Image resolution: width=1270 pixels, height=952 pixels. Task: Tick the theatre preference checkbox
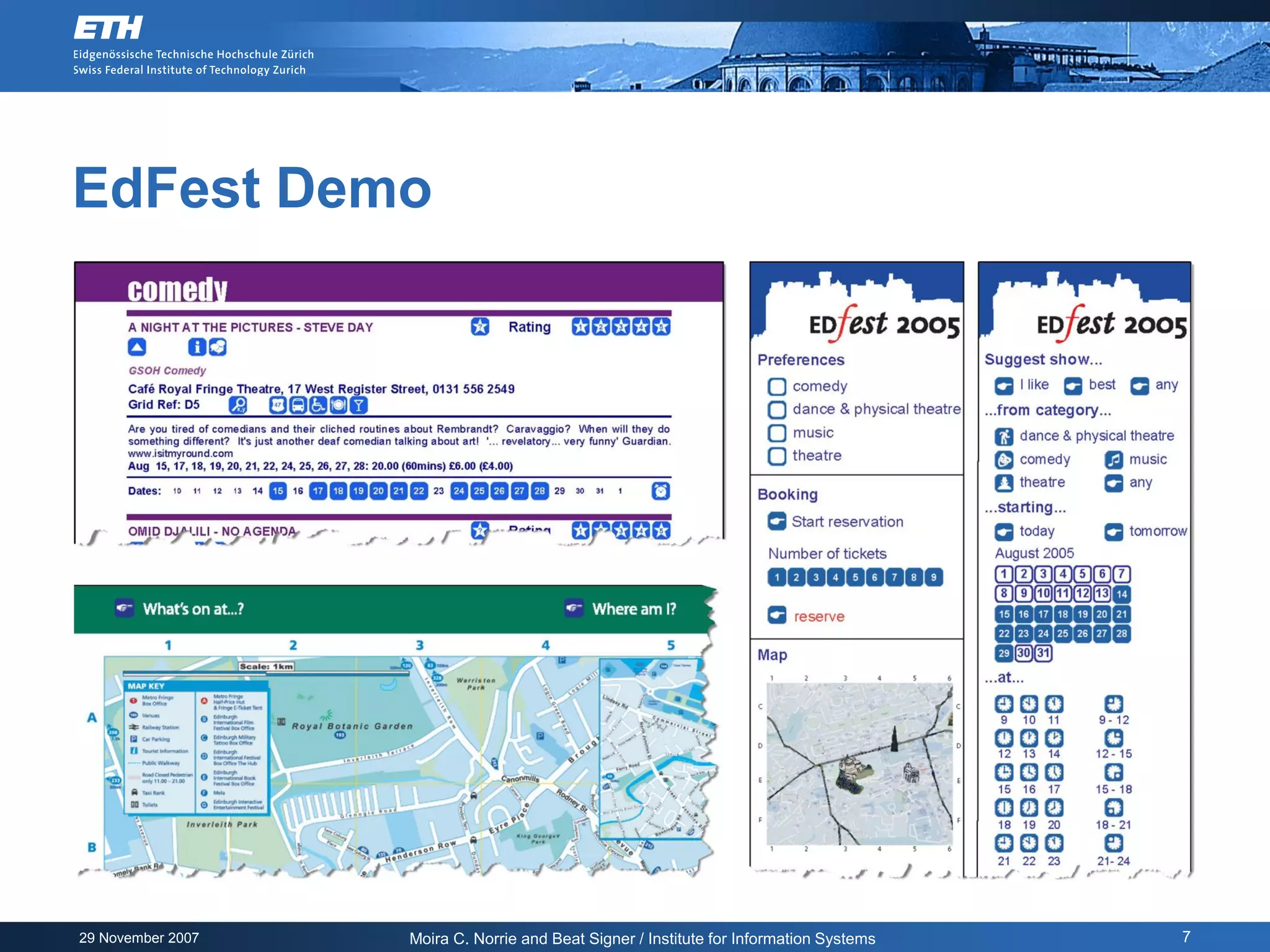[776, 456]
